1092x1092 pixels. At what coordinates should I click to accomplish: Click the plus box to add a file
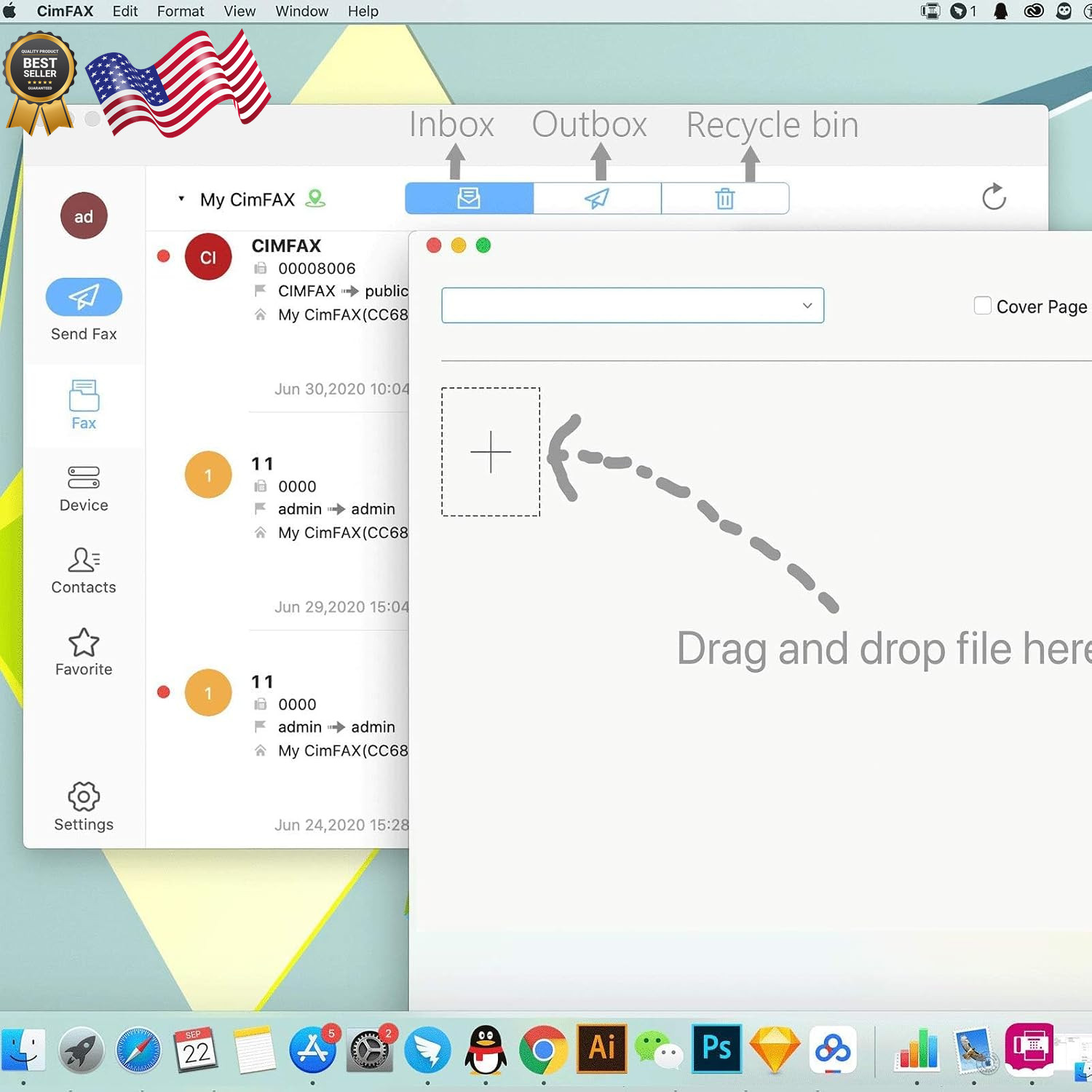coord(491,452)
